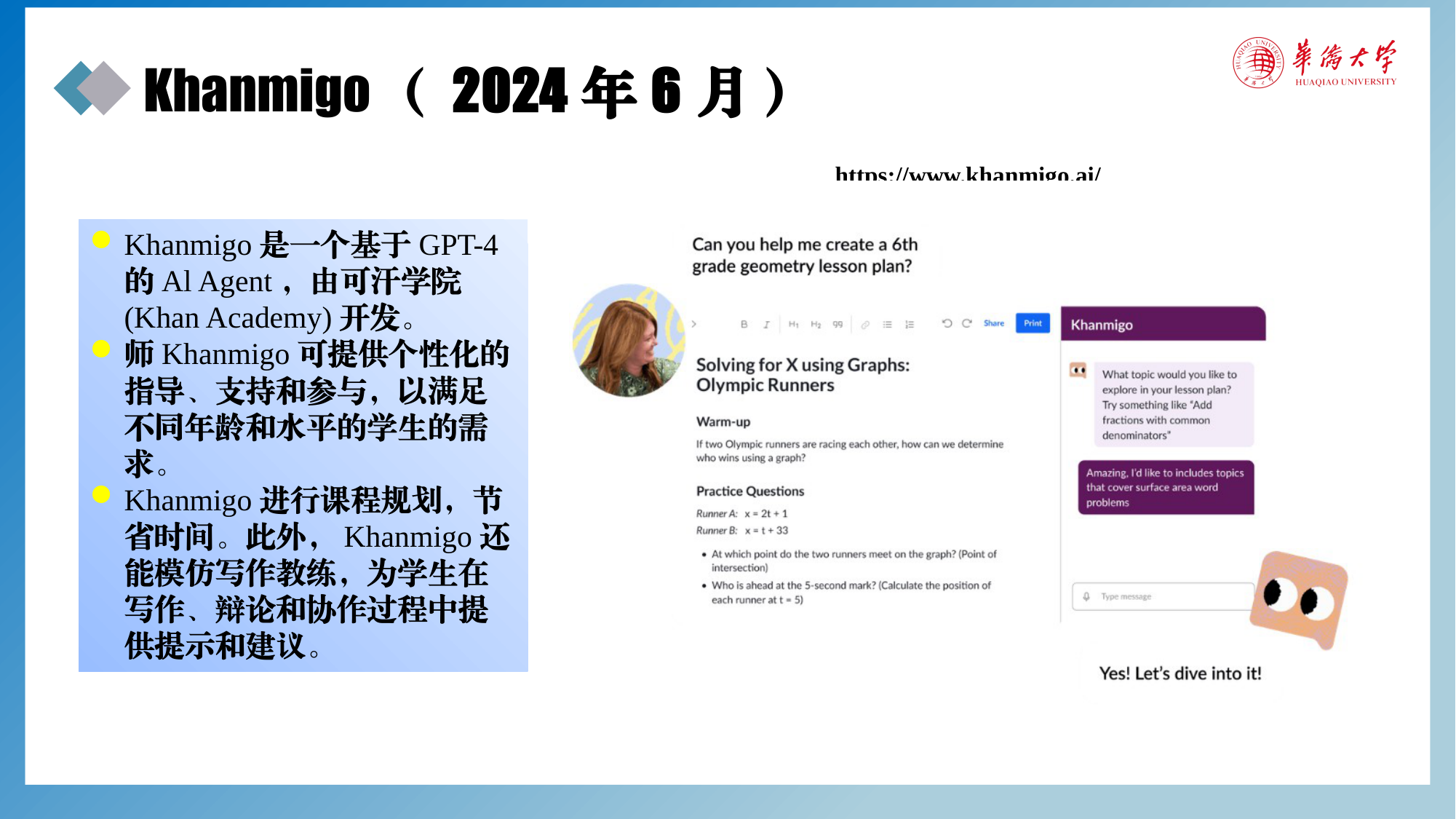Image resolution: width=1456 pixels, height=819 pixels.
Task: Toggle blockquote formatting icon
Action: (x=838, y=324)
